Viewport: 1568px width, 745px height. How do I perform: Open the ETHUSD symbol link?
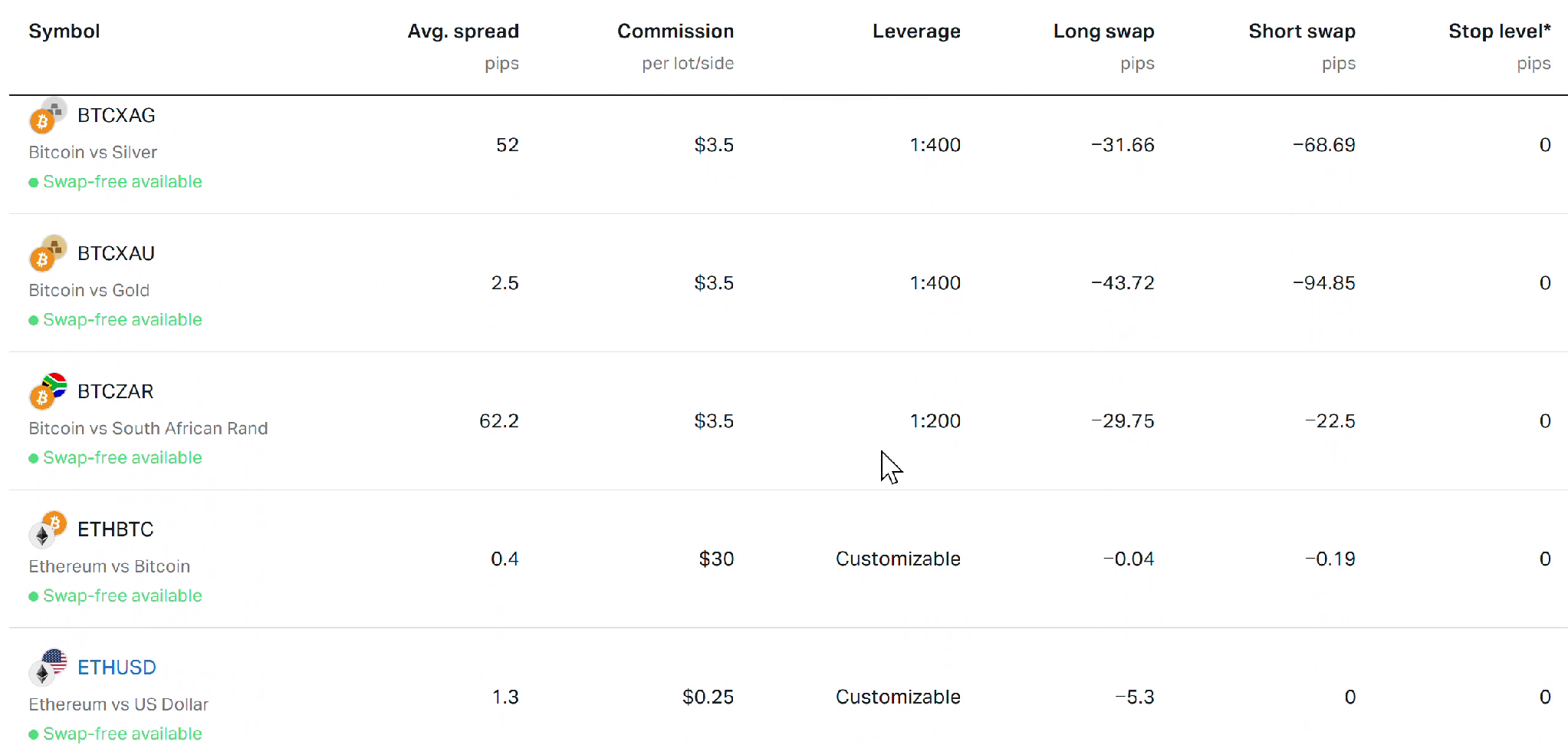pos(117,668)
